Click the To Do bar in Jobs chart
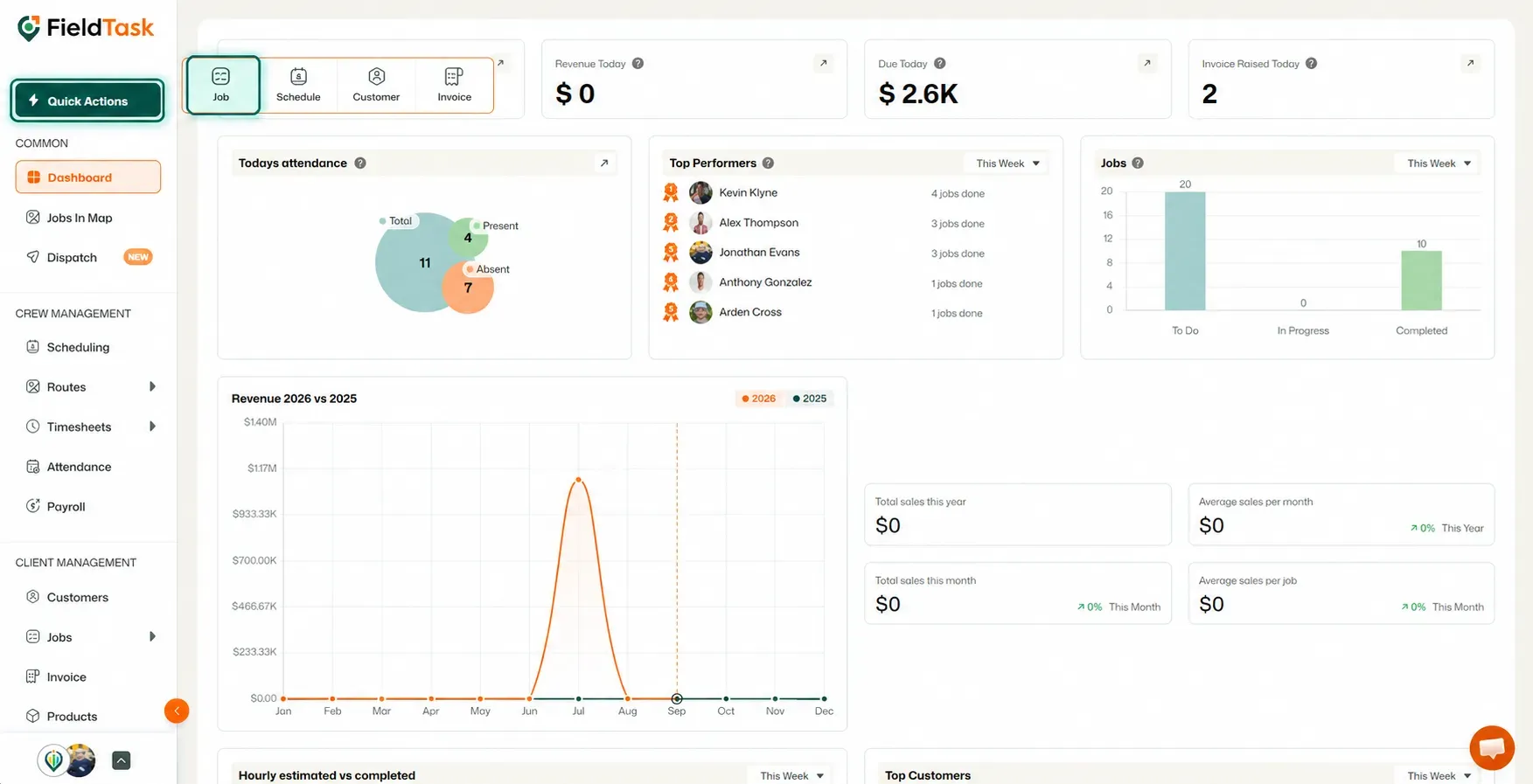This screenshot has width=1533, height=784. 1185,251
